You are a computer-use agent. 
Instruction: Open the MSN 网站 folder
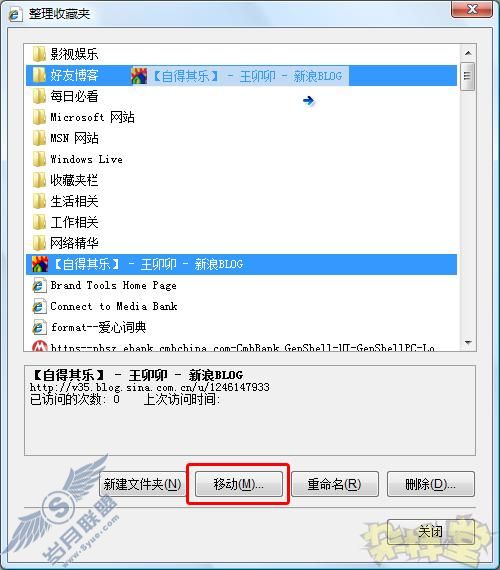74,138
